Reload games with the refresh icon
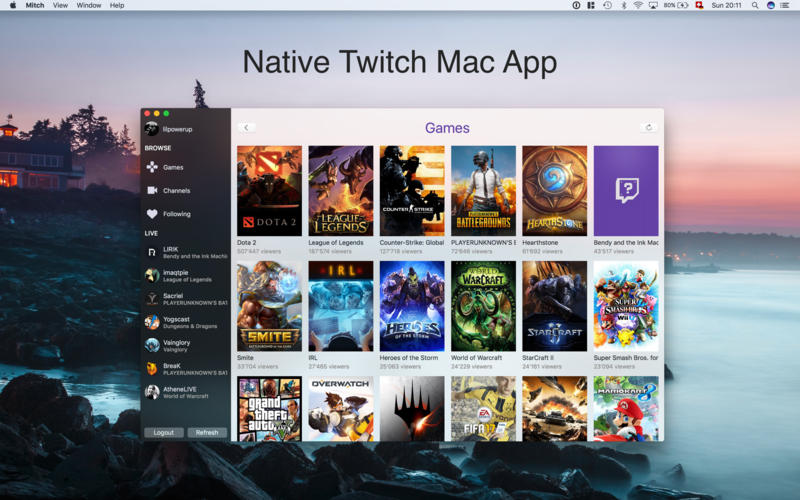 (648, 128)
